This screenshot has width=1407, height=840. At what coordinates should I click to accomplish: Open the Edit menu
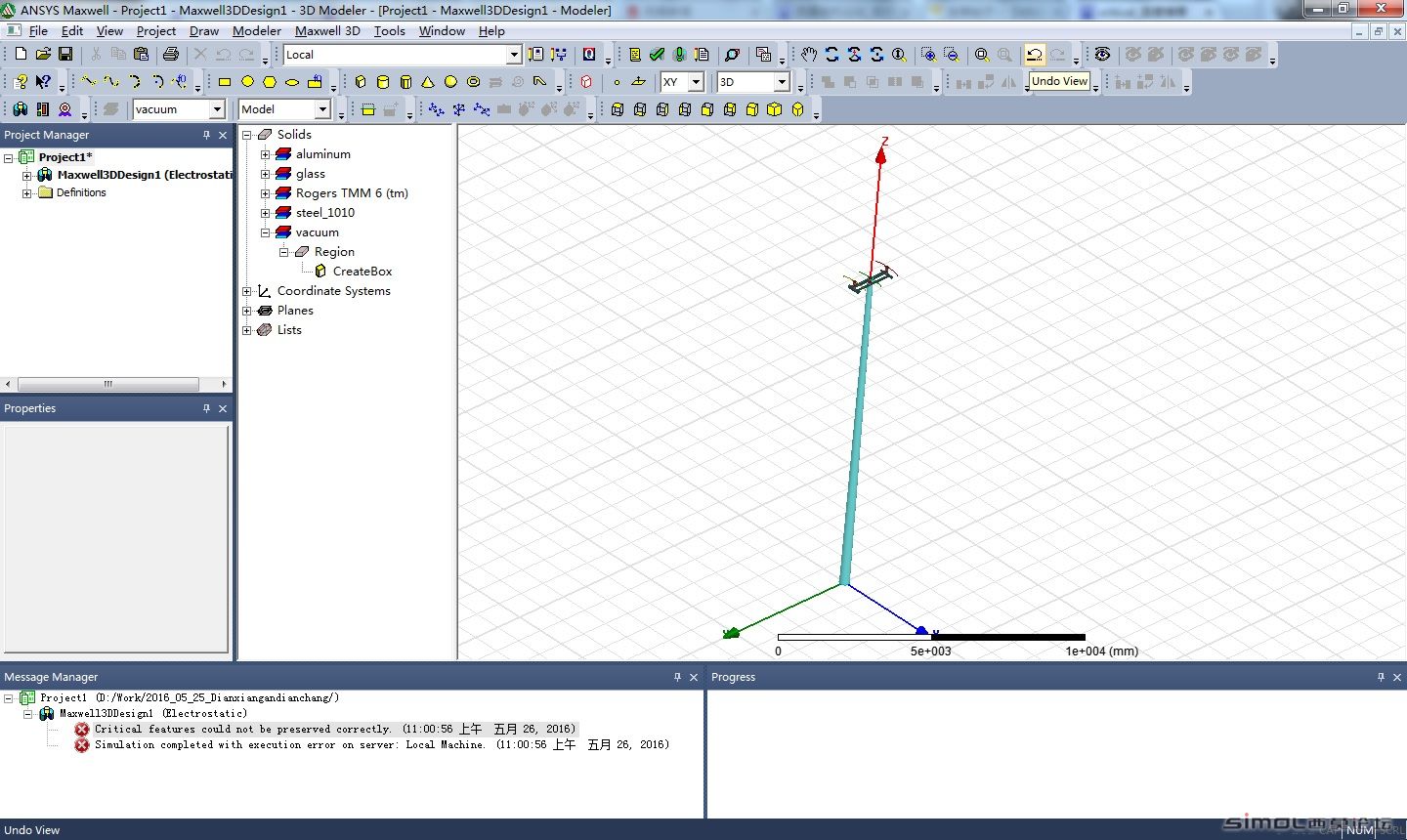72,31
